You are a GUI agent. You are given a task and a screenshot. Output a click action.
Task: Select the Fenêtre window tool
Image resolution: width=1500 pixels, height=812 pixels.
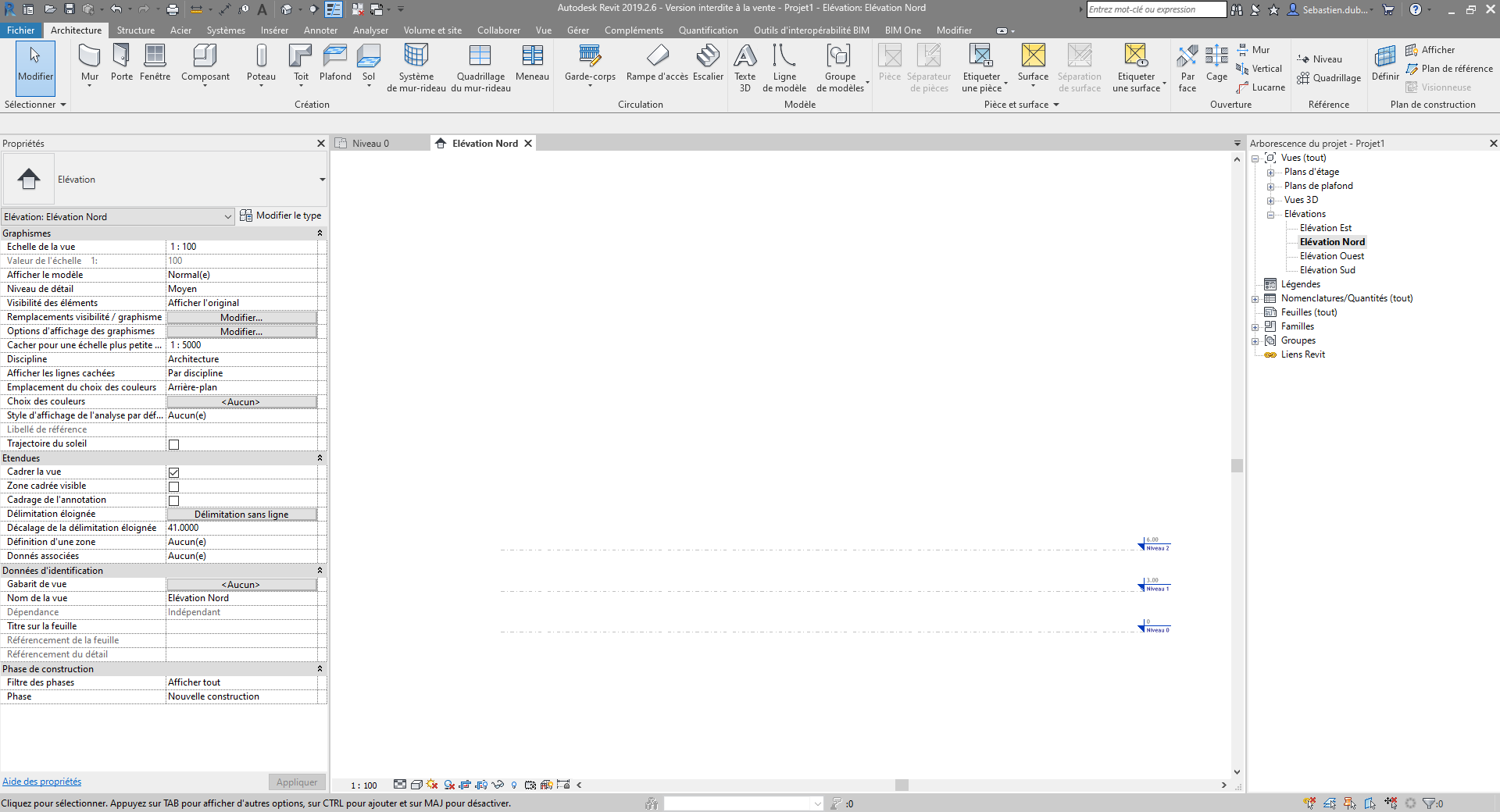[155, 62]
